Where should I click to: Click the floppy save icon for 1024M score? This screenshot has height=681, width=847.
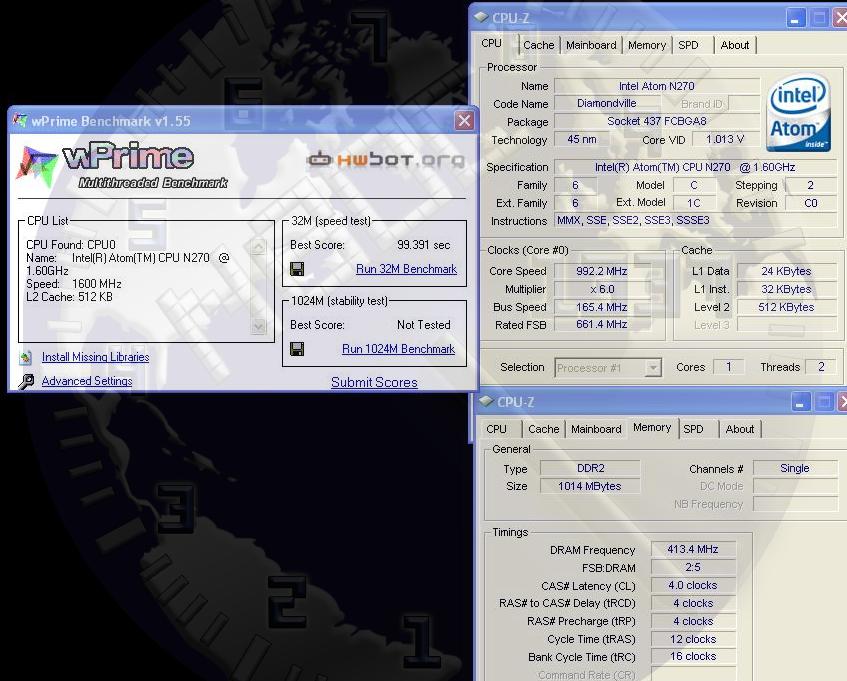coord(297,349)
